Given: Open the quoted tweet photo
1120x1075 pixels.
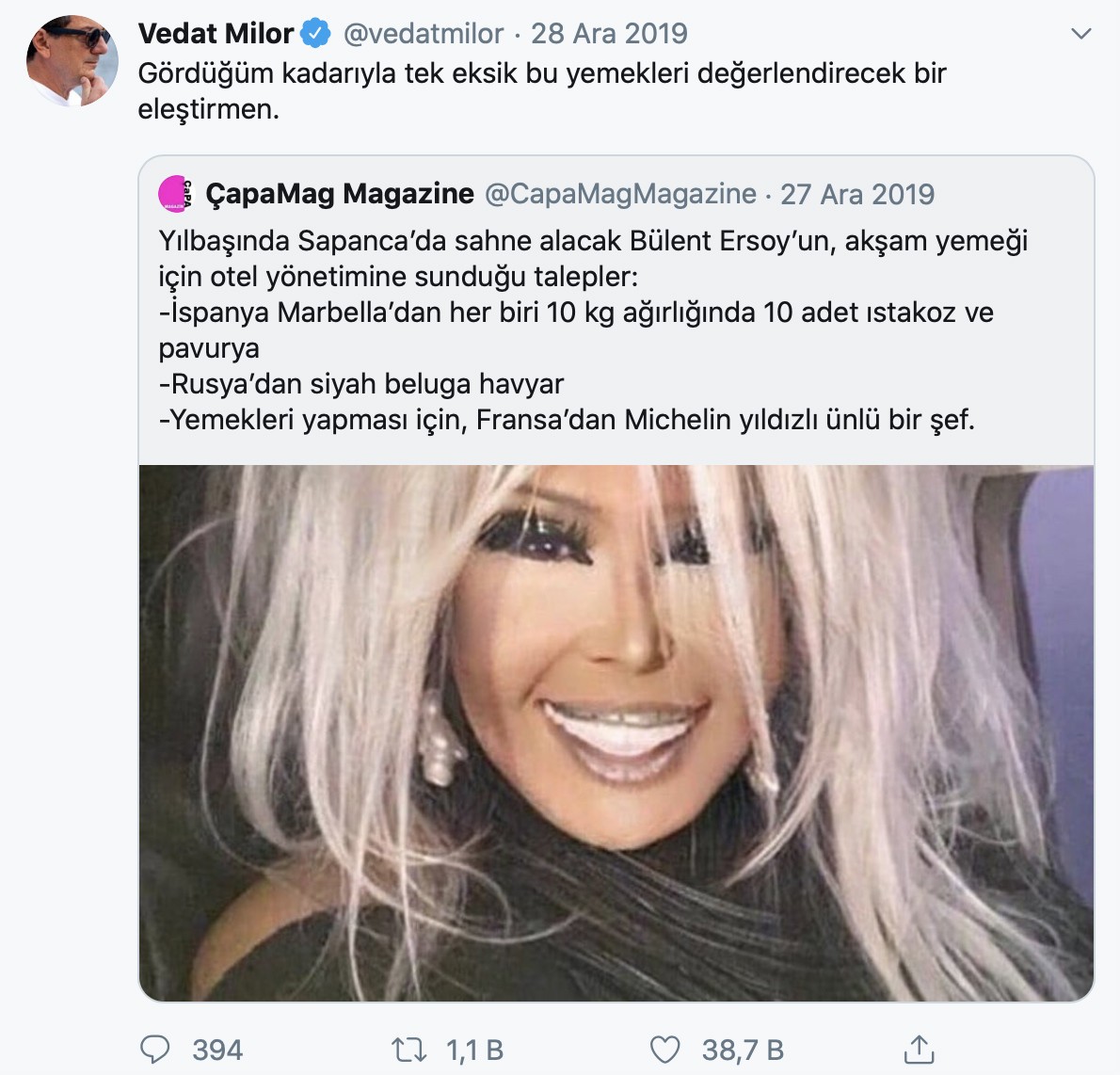Looking at the screenshot, I should click(616, 733).
